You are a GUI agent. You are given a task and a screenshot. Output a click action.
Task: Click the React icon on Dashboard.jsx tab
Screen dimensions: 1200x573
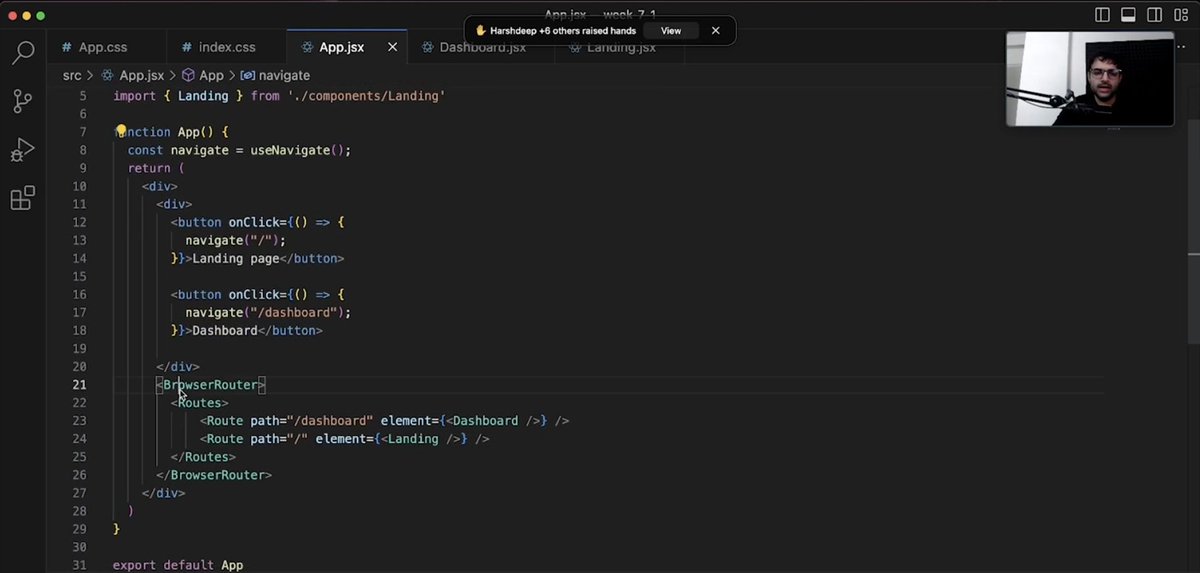coord(427,47)
